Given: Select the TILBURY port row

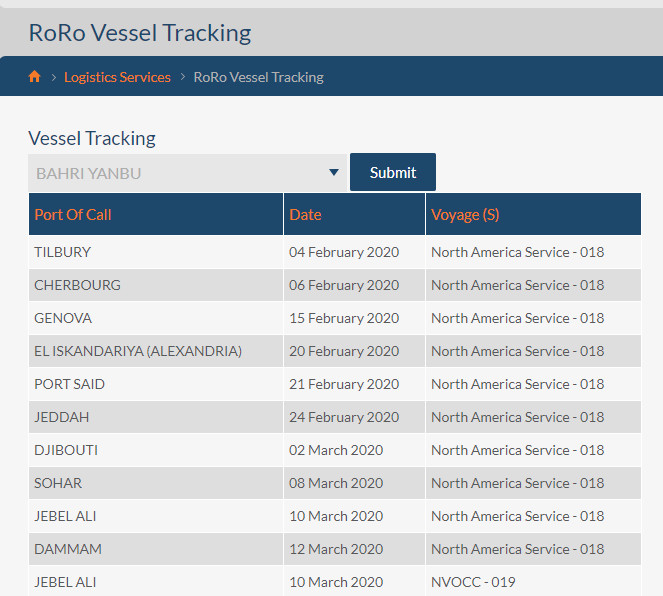Looking at the screenshot, I should (x=335, y=252).
